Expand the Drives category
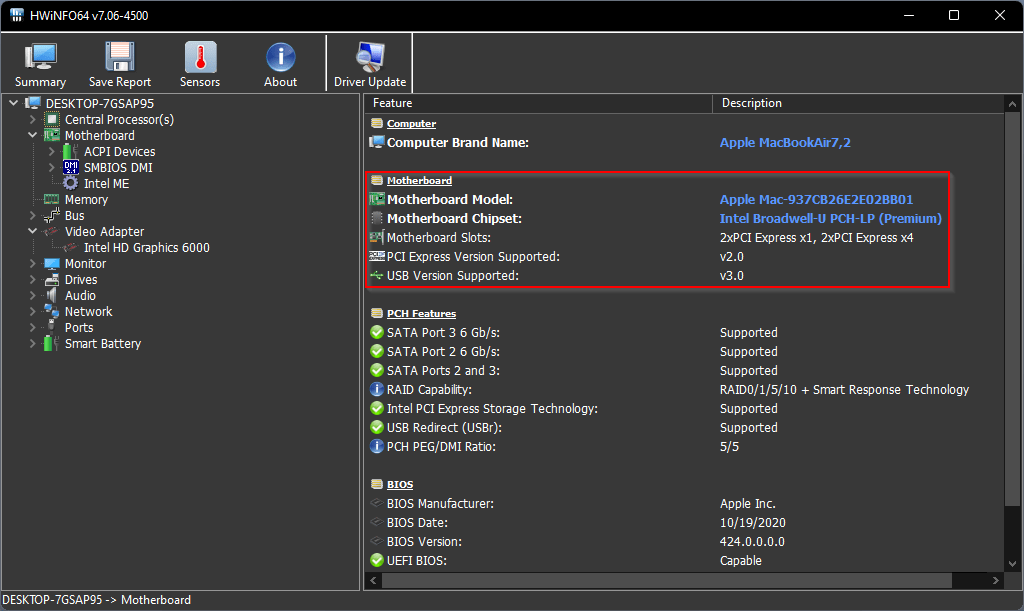This screenshot has width=1024, height=611. (31, 279)
